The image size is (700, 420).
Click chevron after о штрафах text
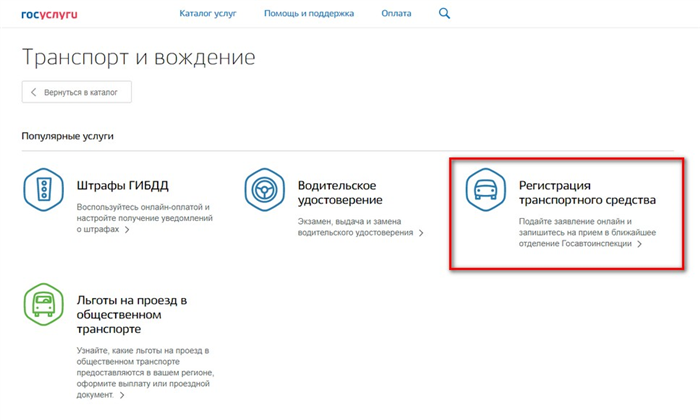(127, 229)
